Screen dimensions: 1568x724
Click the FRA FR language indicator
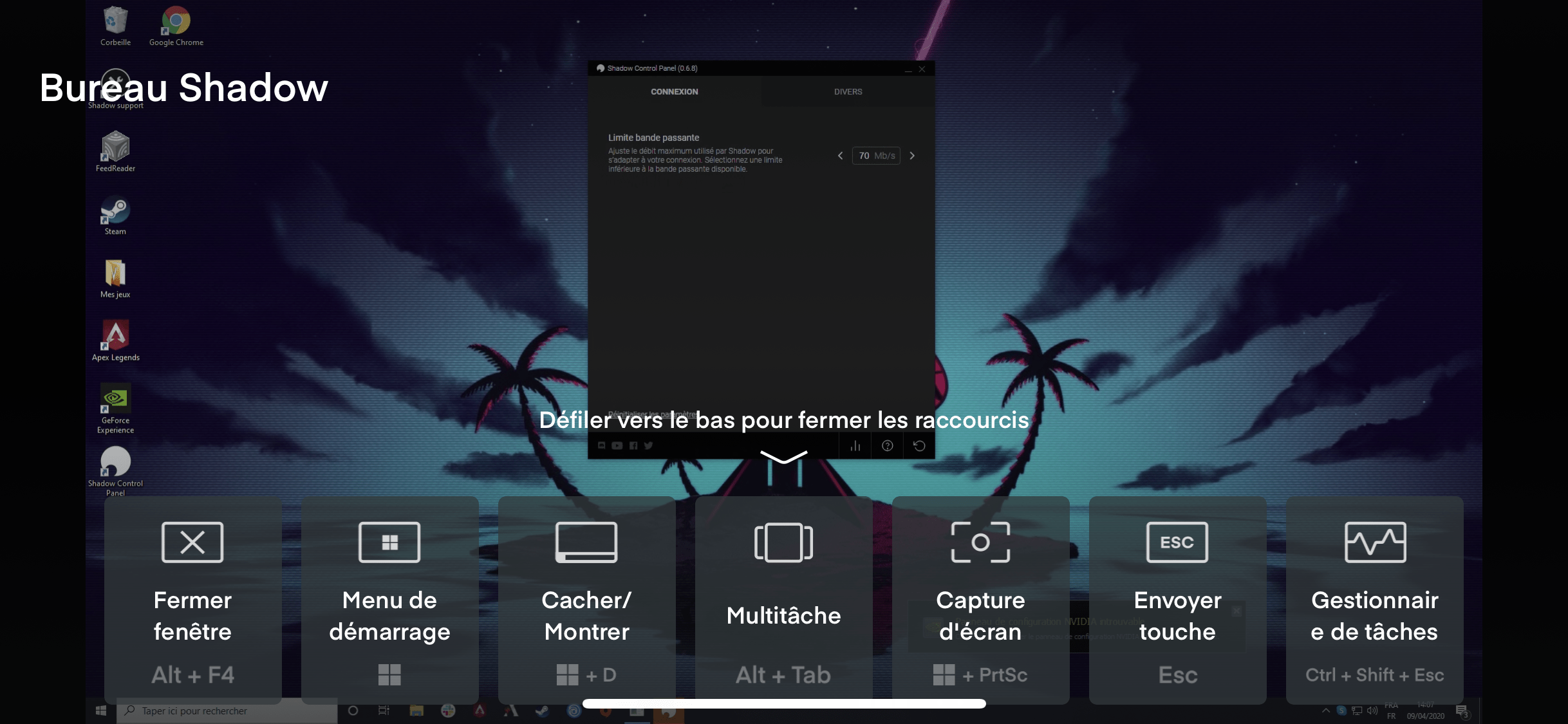click(x=1391, y=710)
